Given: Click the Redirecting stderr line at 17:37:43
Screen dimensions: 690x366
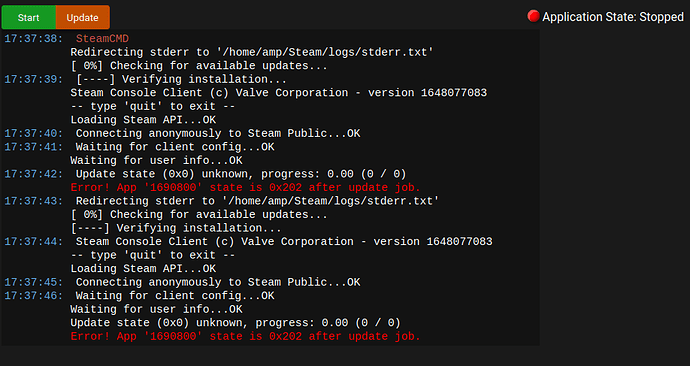Looking at the screenshot, I should (257, 201).
